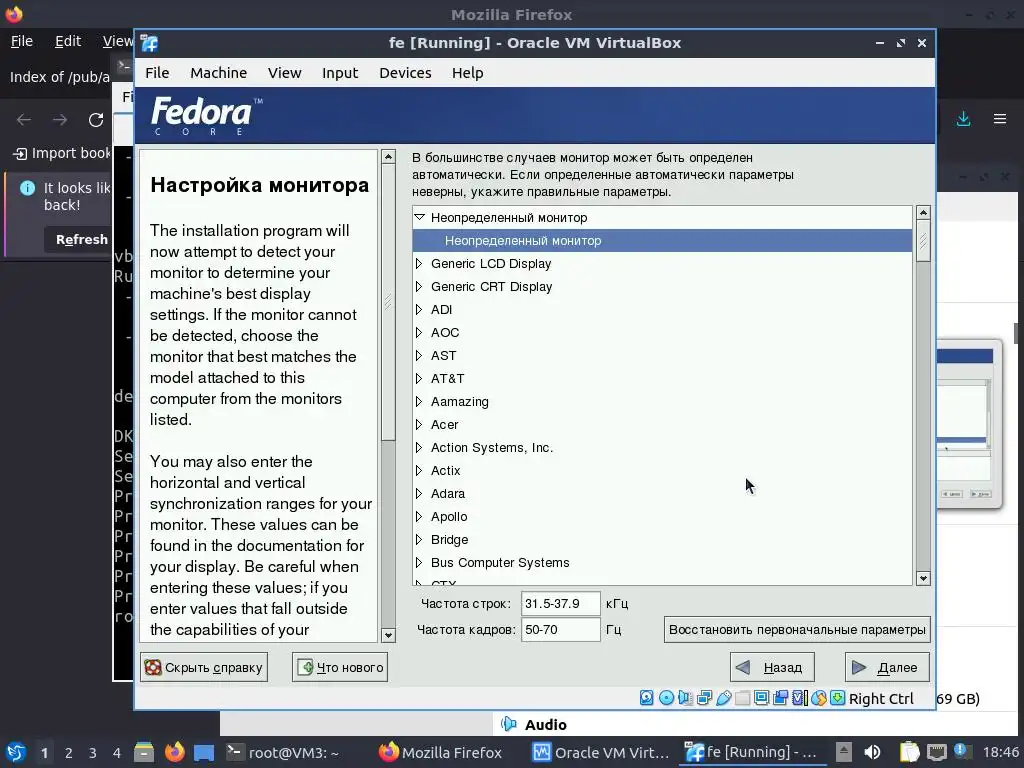Expand the Apollo monitor group
The height and width of the screenshot is (768, 1024).
419,517
